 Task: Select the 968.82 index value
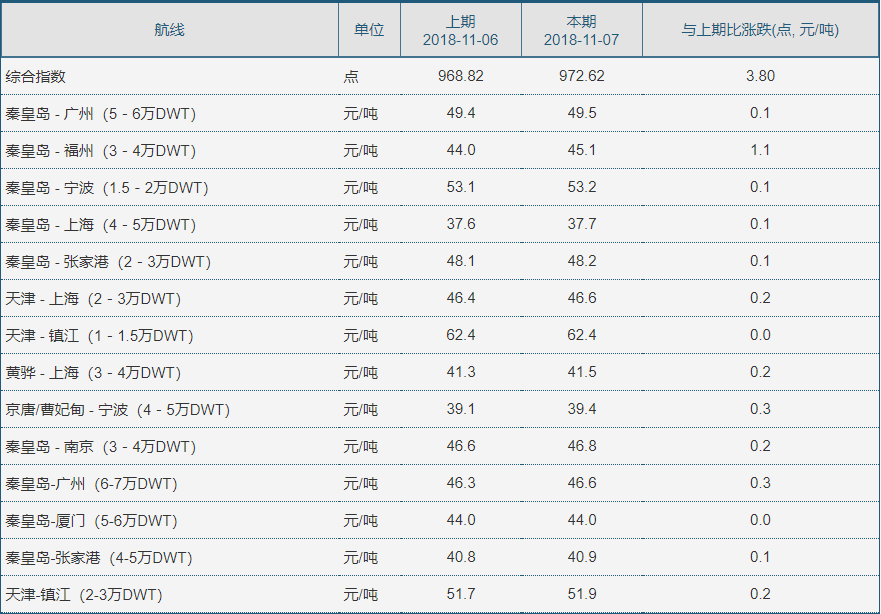tap(461, 76)
